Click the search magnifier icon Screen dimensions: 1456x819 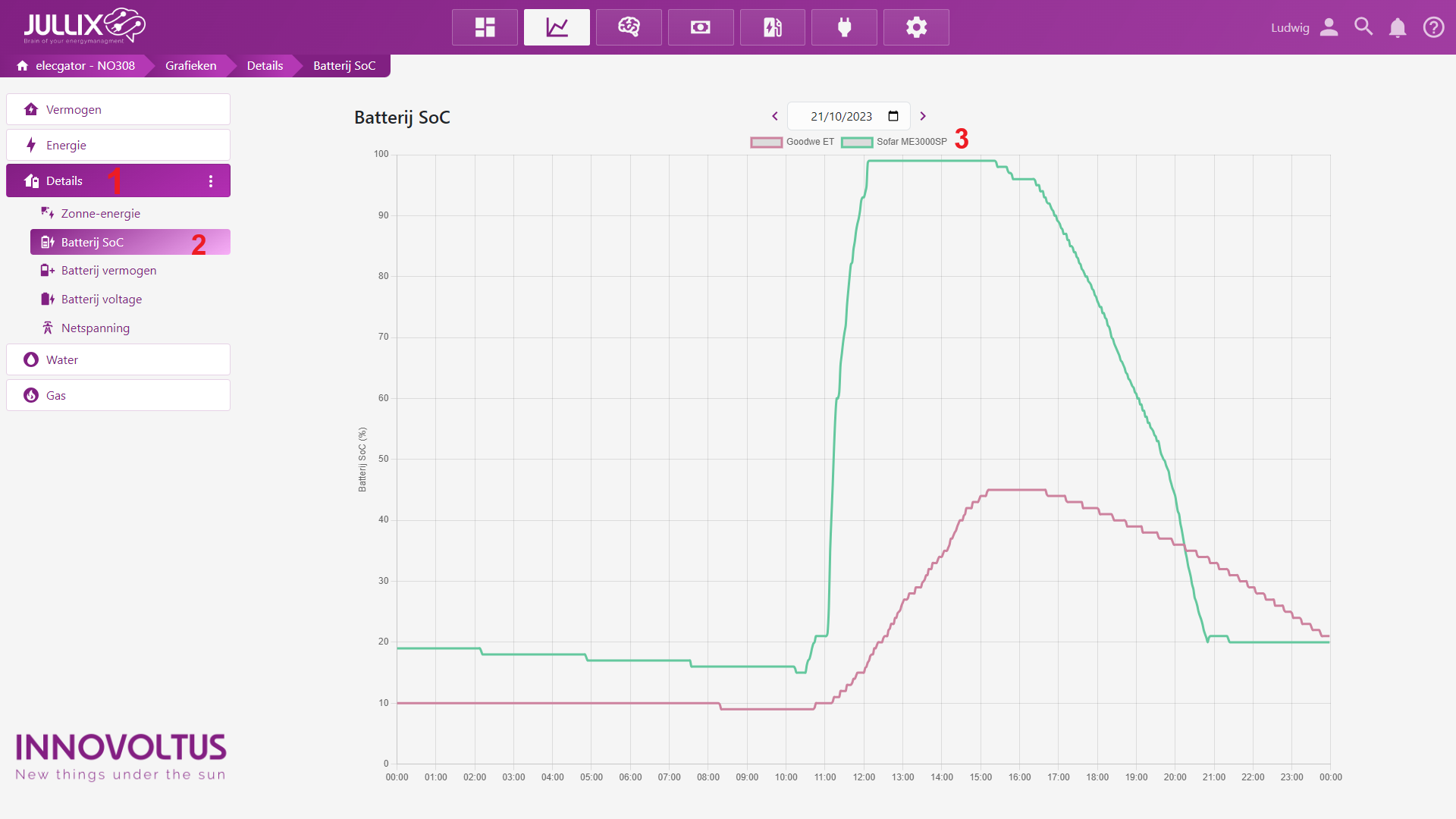pos(1363,27)
